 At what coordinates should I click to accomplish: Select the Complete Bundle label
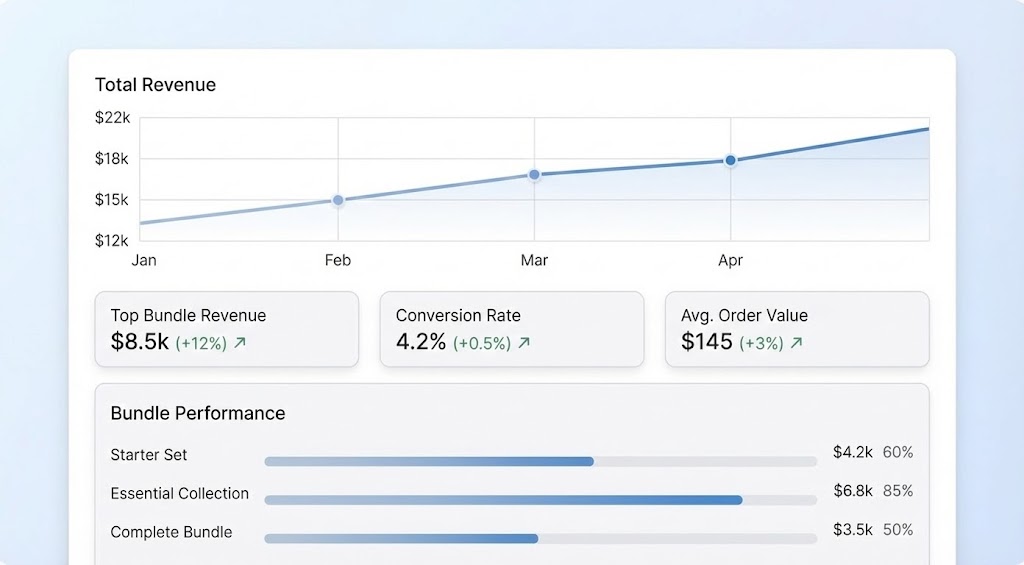click(x=171, y=532)
